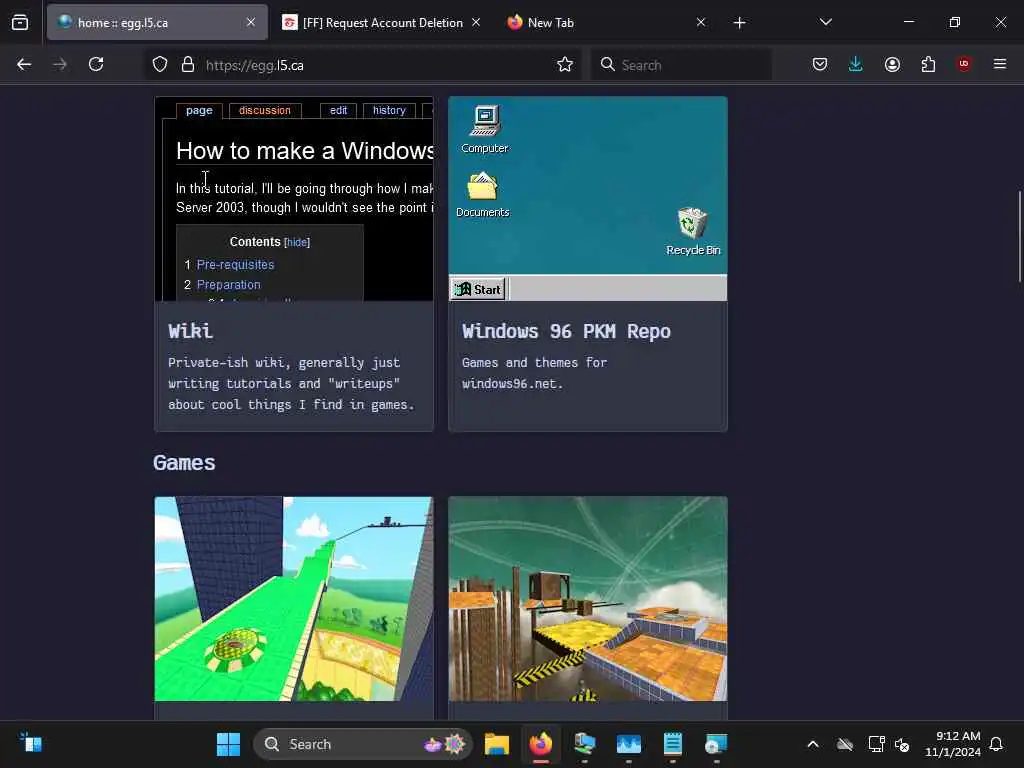
Task: Open the Extensions puzzle icon
Action: pos(928,65)
